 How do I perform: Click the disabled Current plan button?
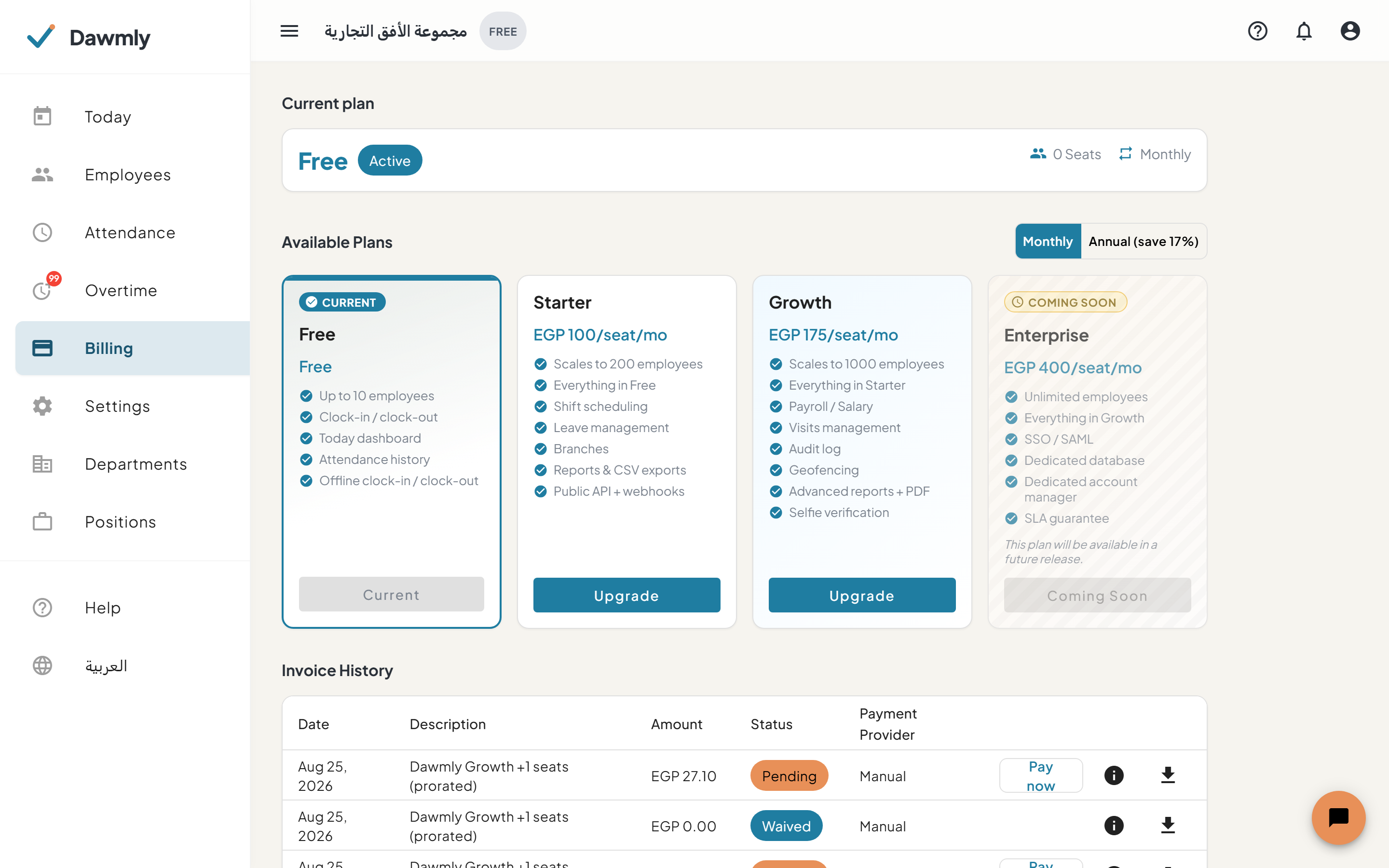[x=391, y=594]
